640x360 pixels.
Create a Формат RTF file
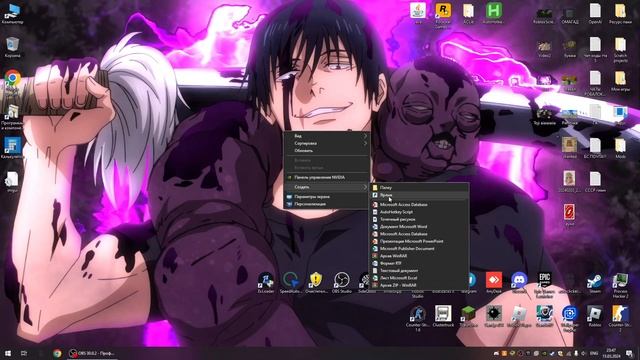(x=419, y=263)
